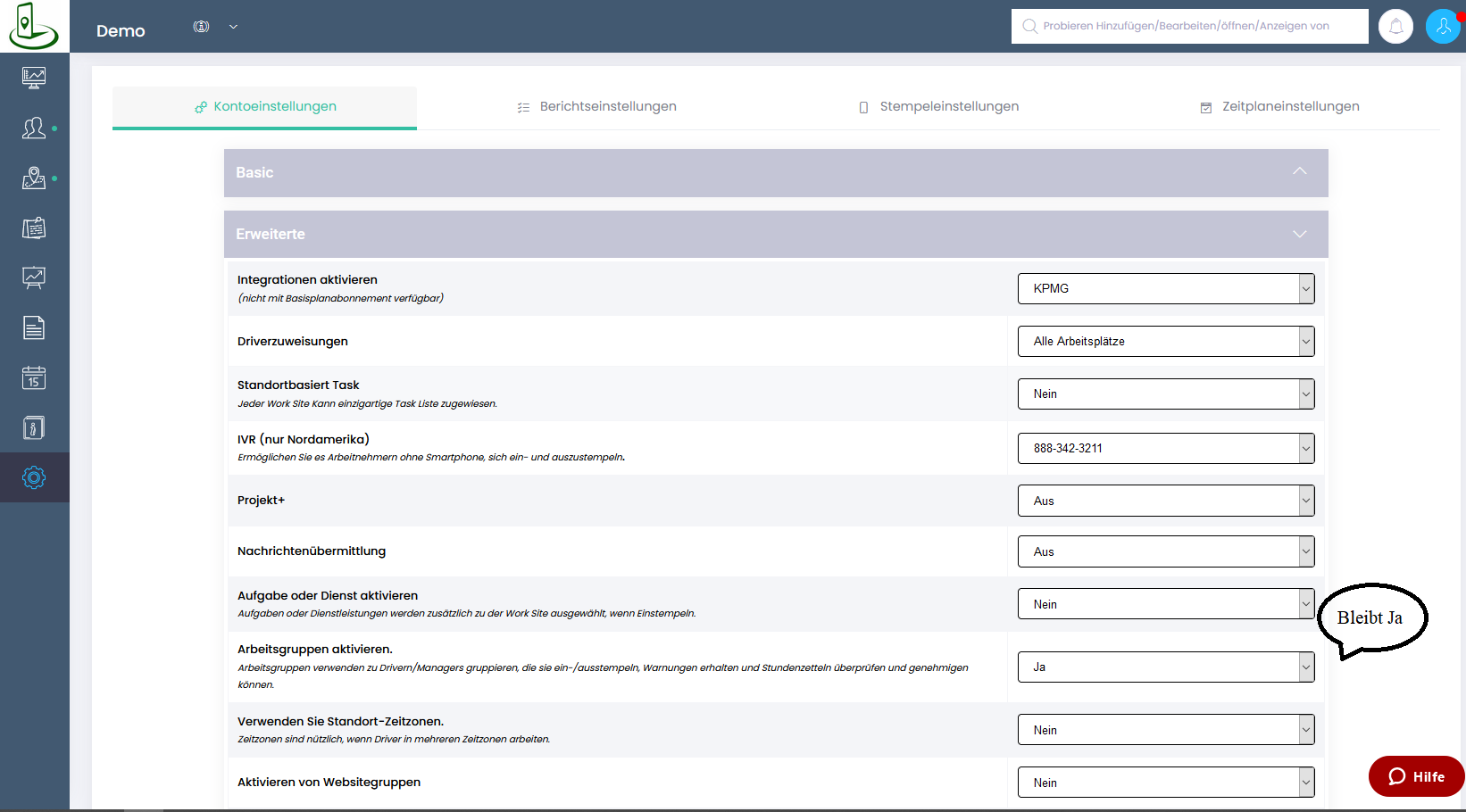Open the info book sidebar icon

click(34, 427)
